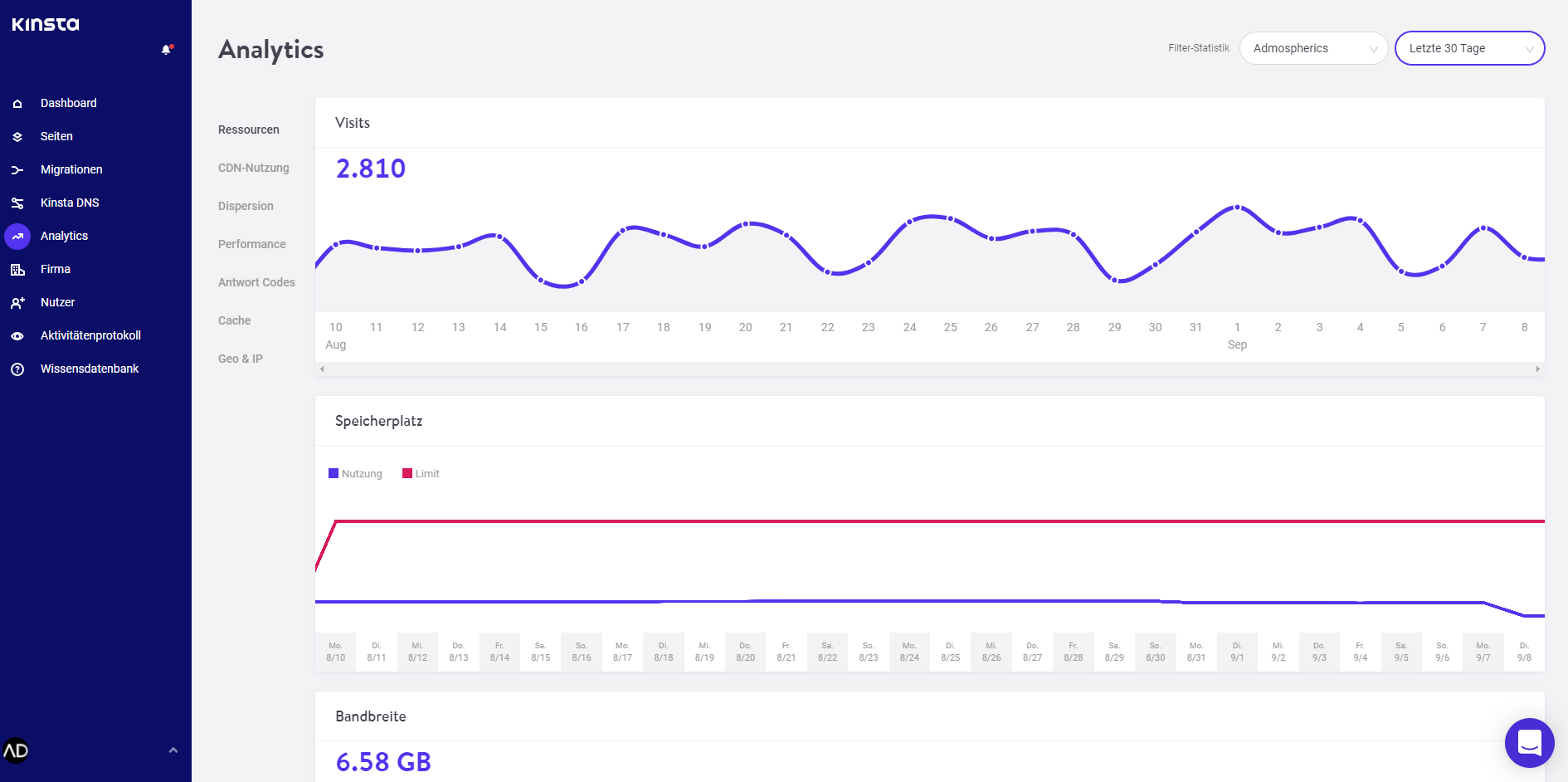Image resolution: width=1568 pixels, height=782 pixels.
Task: Expand the user menu chevron at bottom
Action: (173, 750)
